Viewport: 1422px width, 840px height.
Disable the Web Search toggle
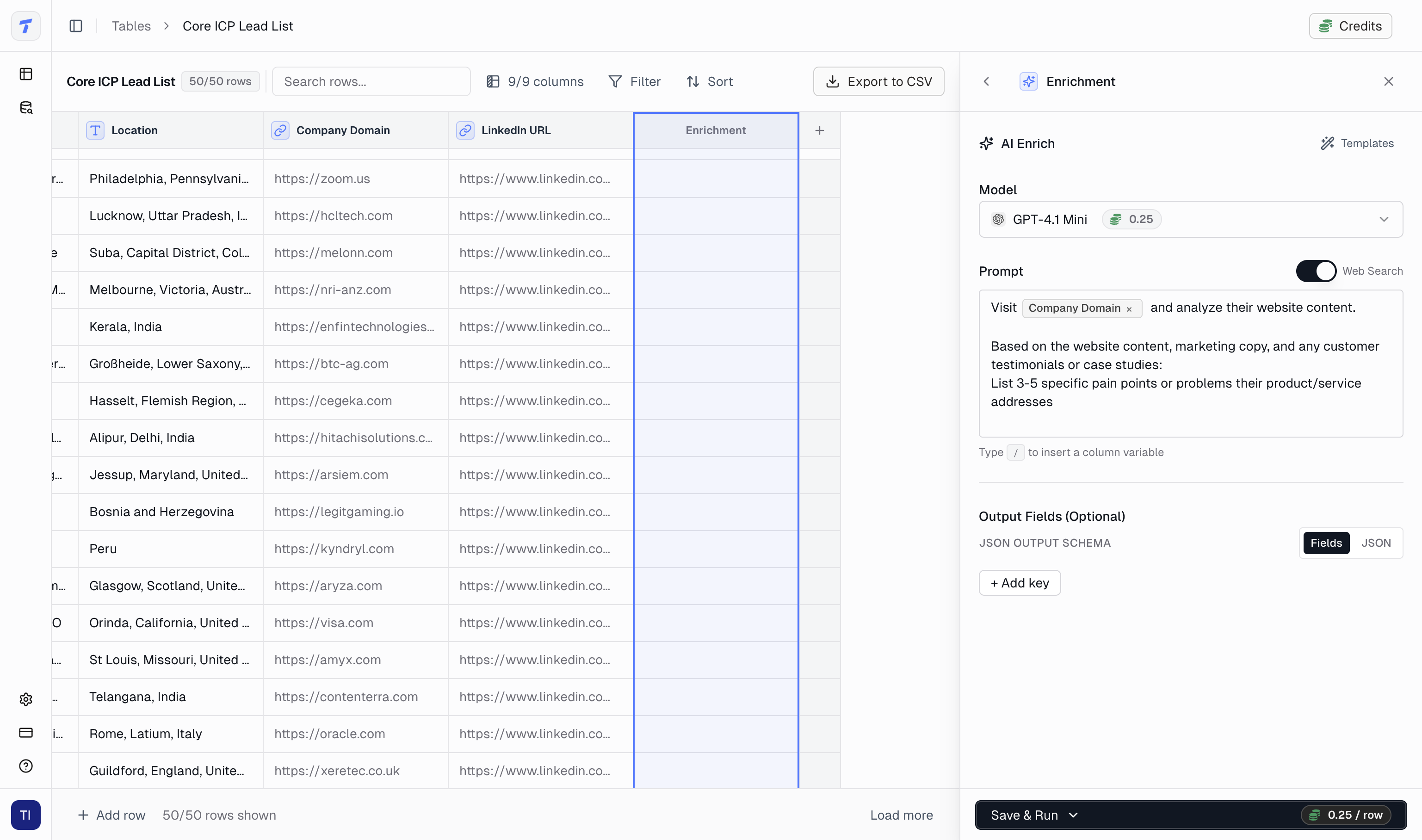click(x=1316, y=271)
